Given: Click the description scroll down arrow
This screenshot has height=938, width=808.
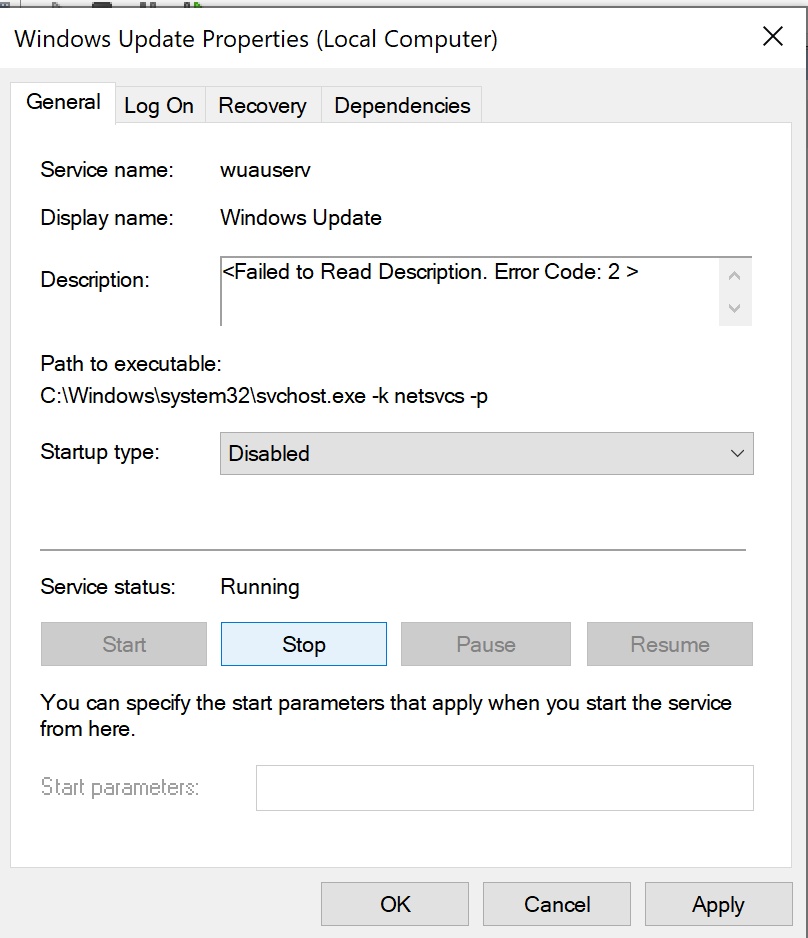Looking at the screenshot, I should [735, 309].
